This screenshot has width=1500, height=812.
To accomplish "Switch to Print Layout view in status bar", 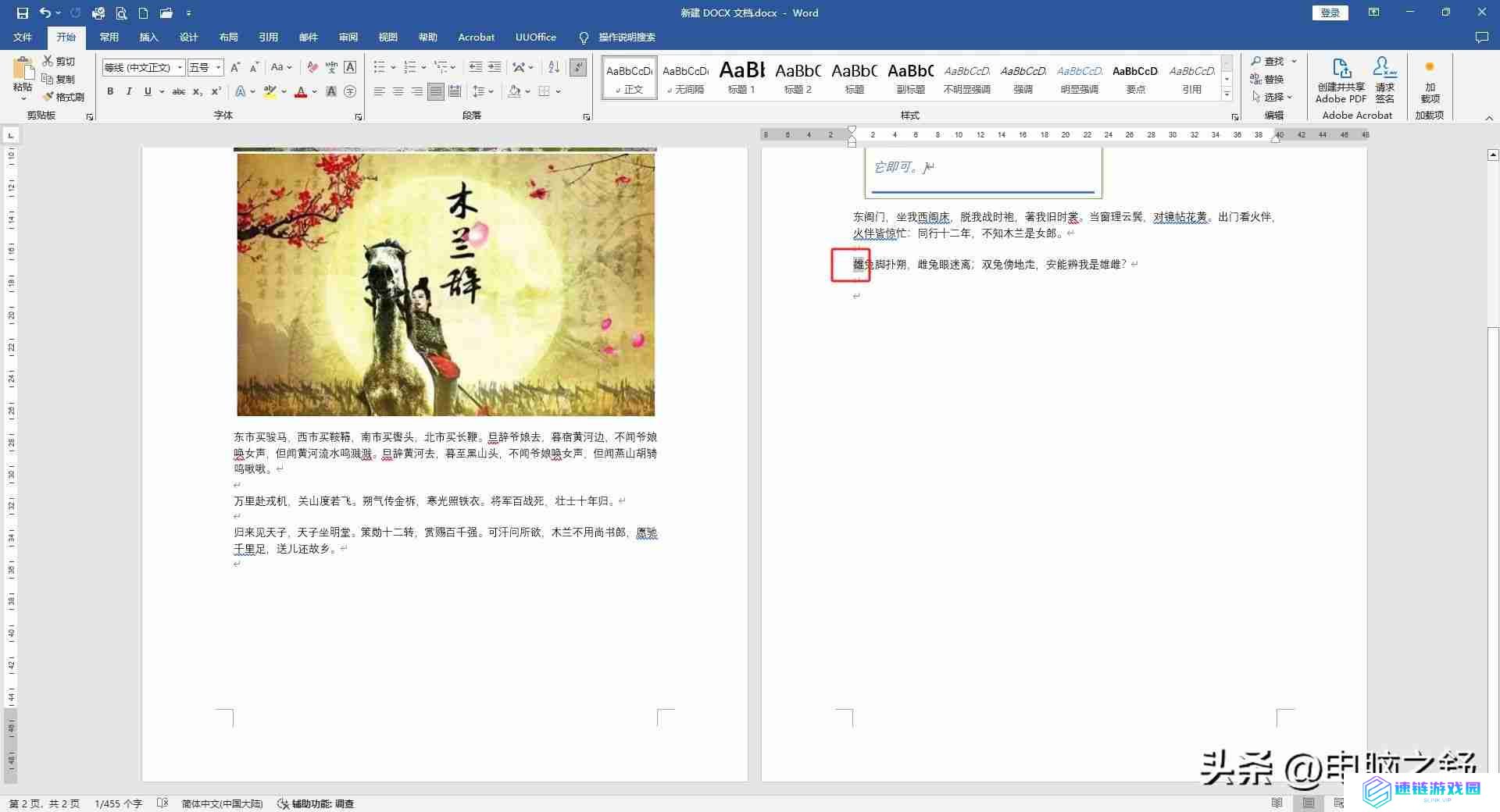I will (1309, 803).
